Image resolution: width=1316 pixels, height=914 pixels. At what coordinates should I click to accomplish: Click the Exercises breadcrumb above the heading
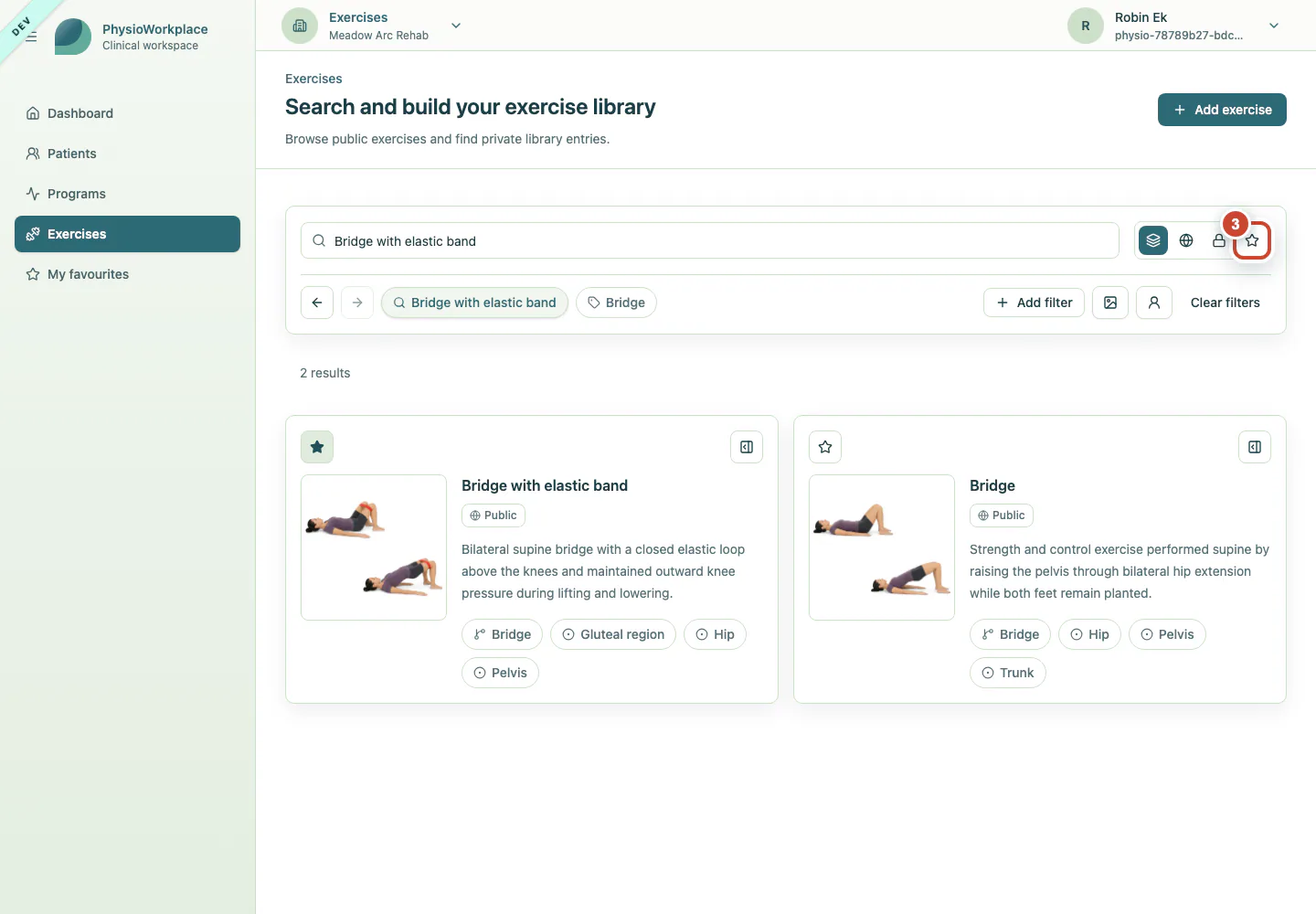pos(313,79)
